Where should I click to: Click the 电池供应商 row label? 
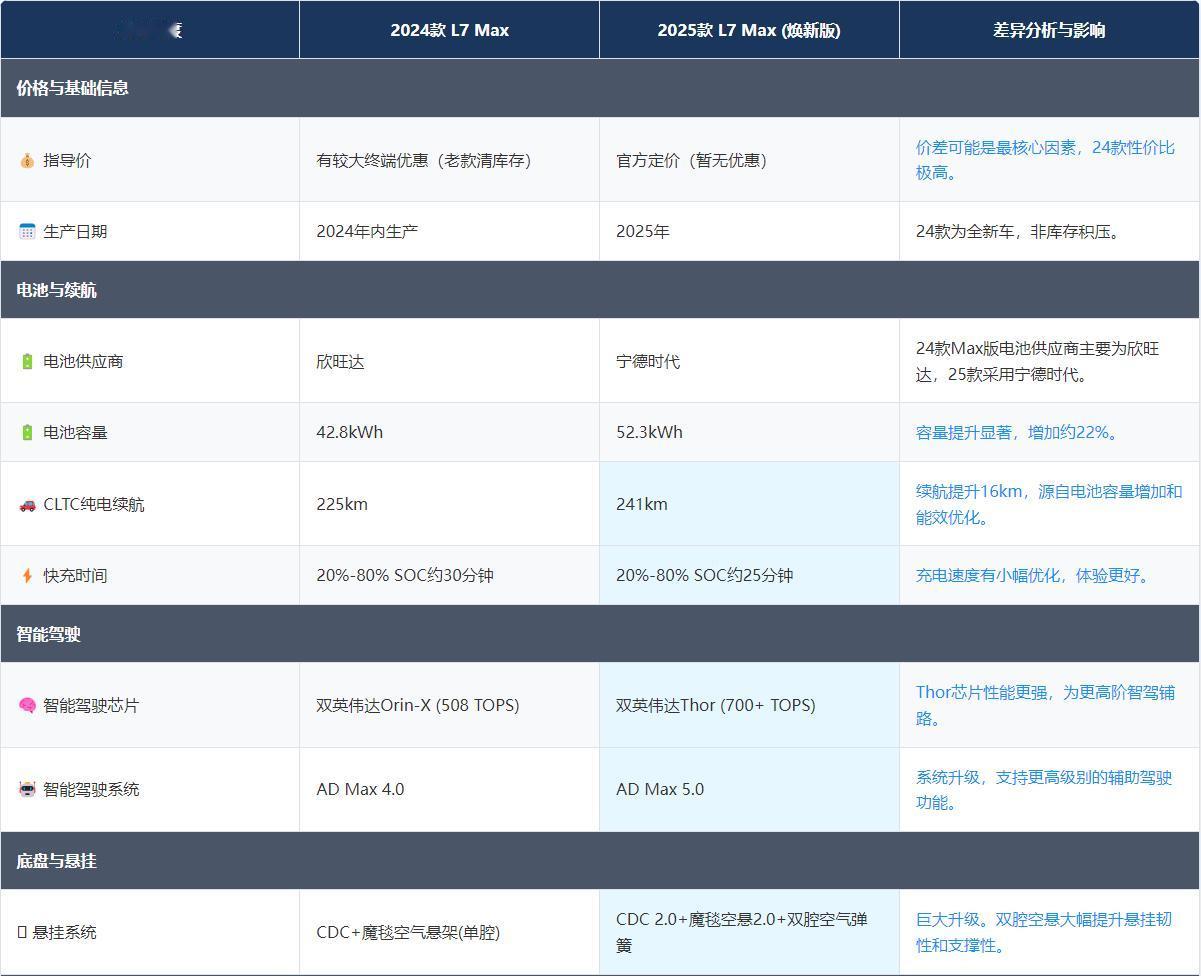(83, 361)
